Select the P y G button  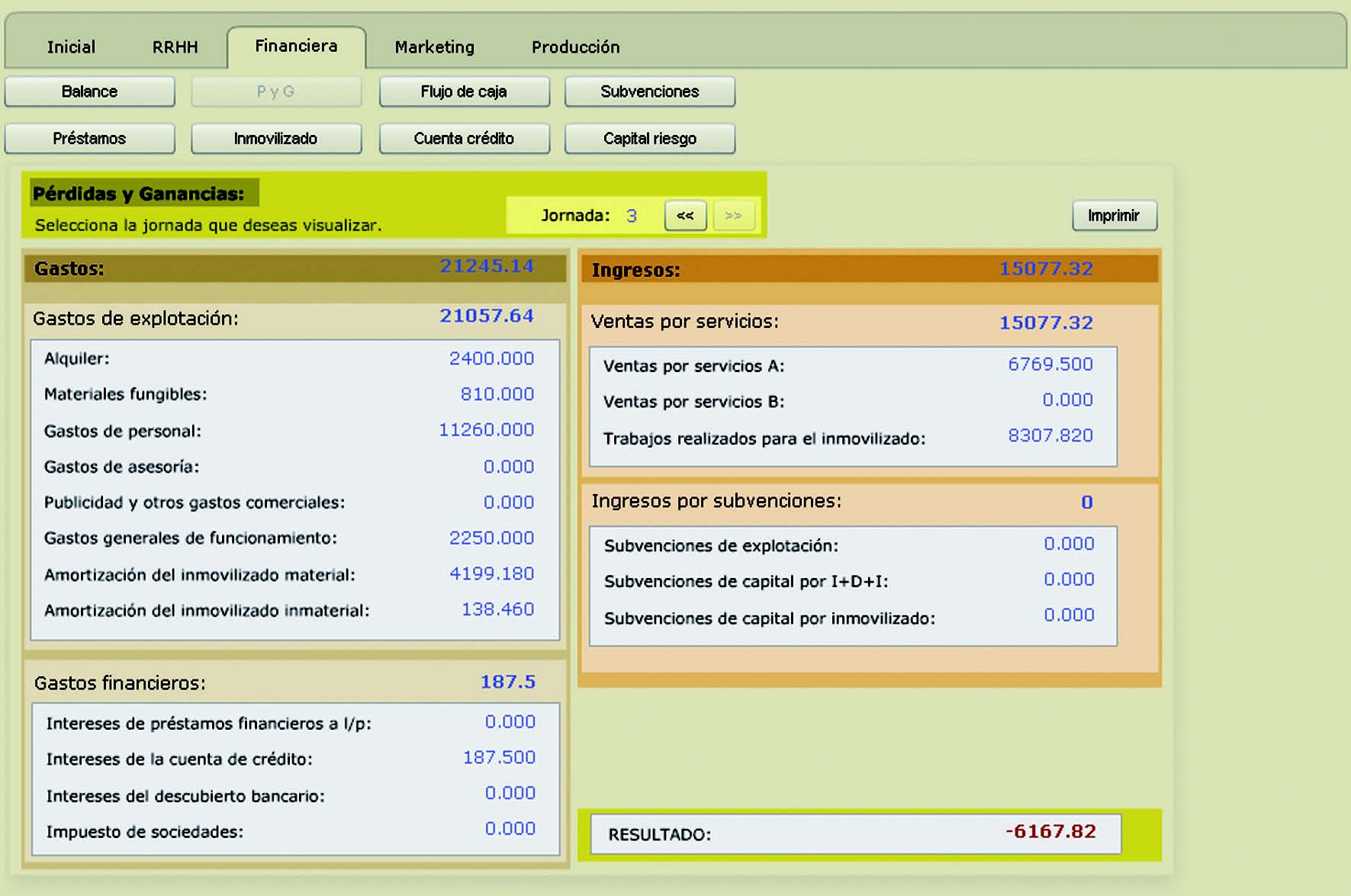275,92
